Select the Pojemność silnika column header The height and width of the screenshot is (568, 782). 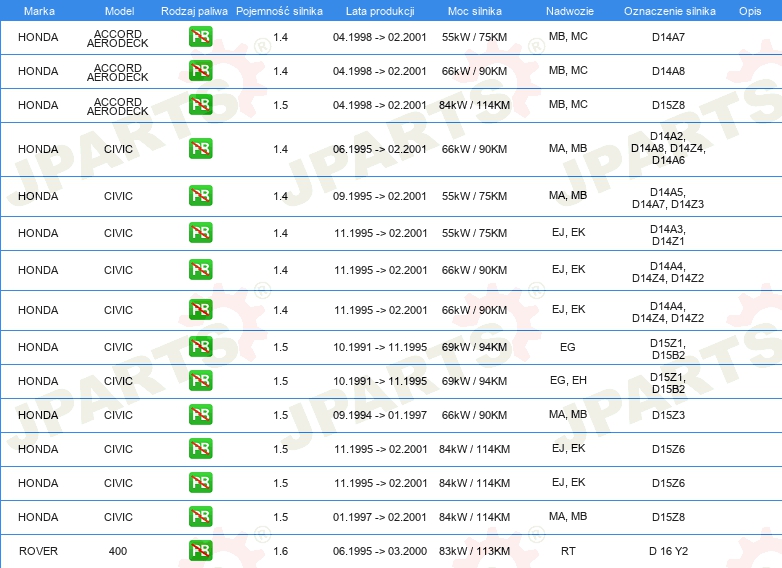coord(279,11)
